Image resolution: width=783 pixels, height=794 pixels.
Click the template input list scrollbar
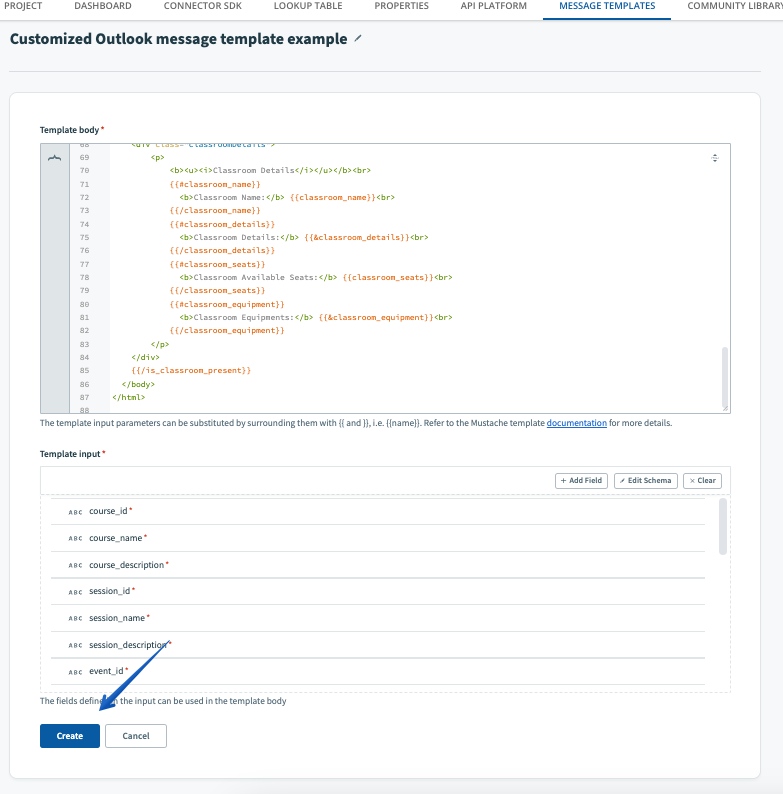tap(723, 527)
